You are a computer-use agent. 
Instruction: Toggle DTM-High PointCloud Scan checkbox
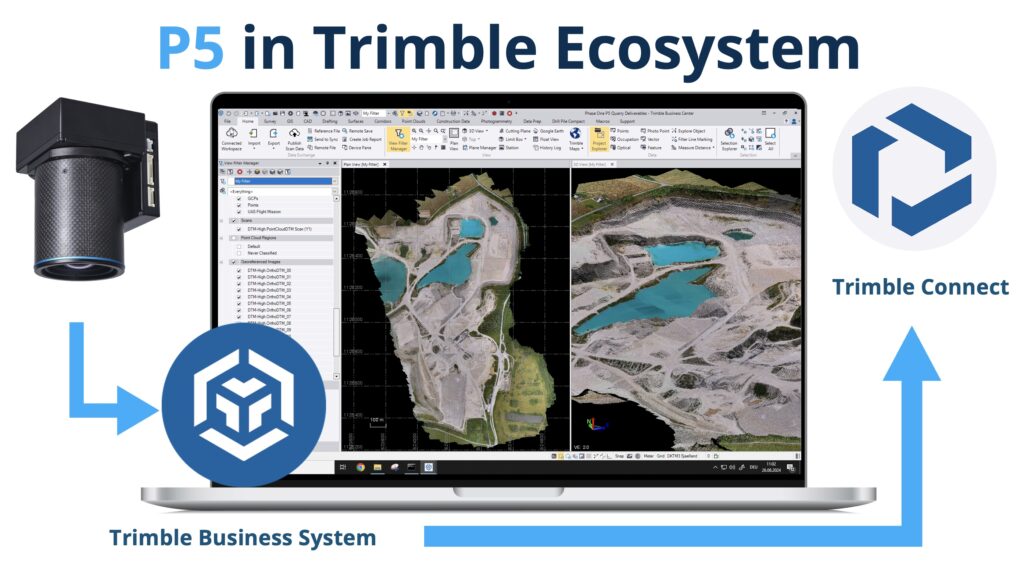[239, 229]
